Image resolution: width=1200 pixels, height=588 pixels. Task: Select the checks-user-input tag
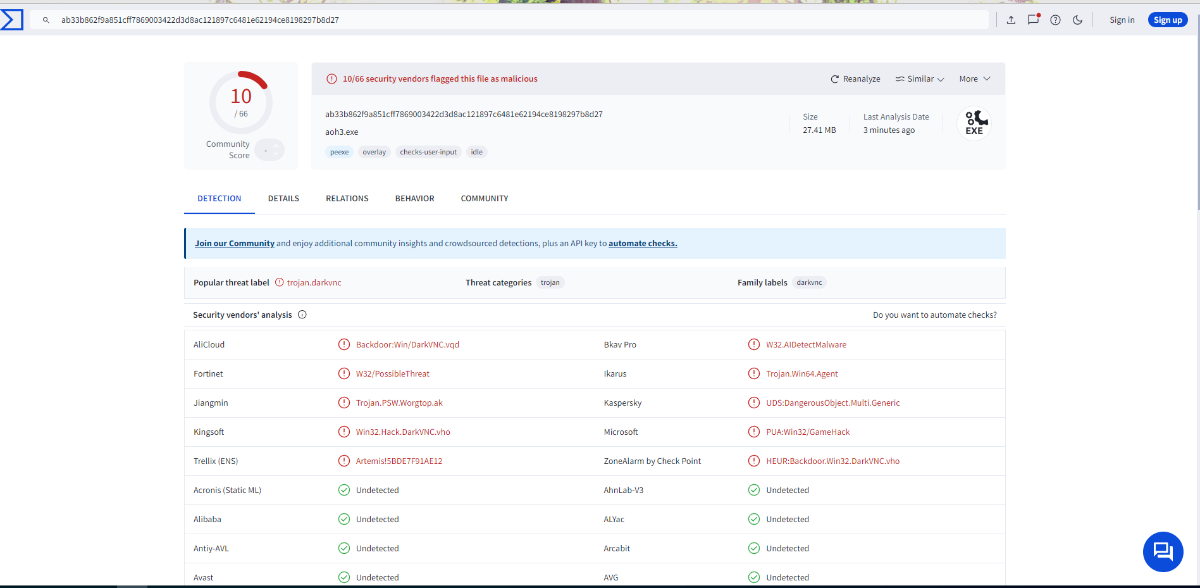click(x=429, y=152)
